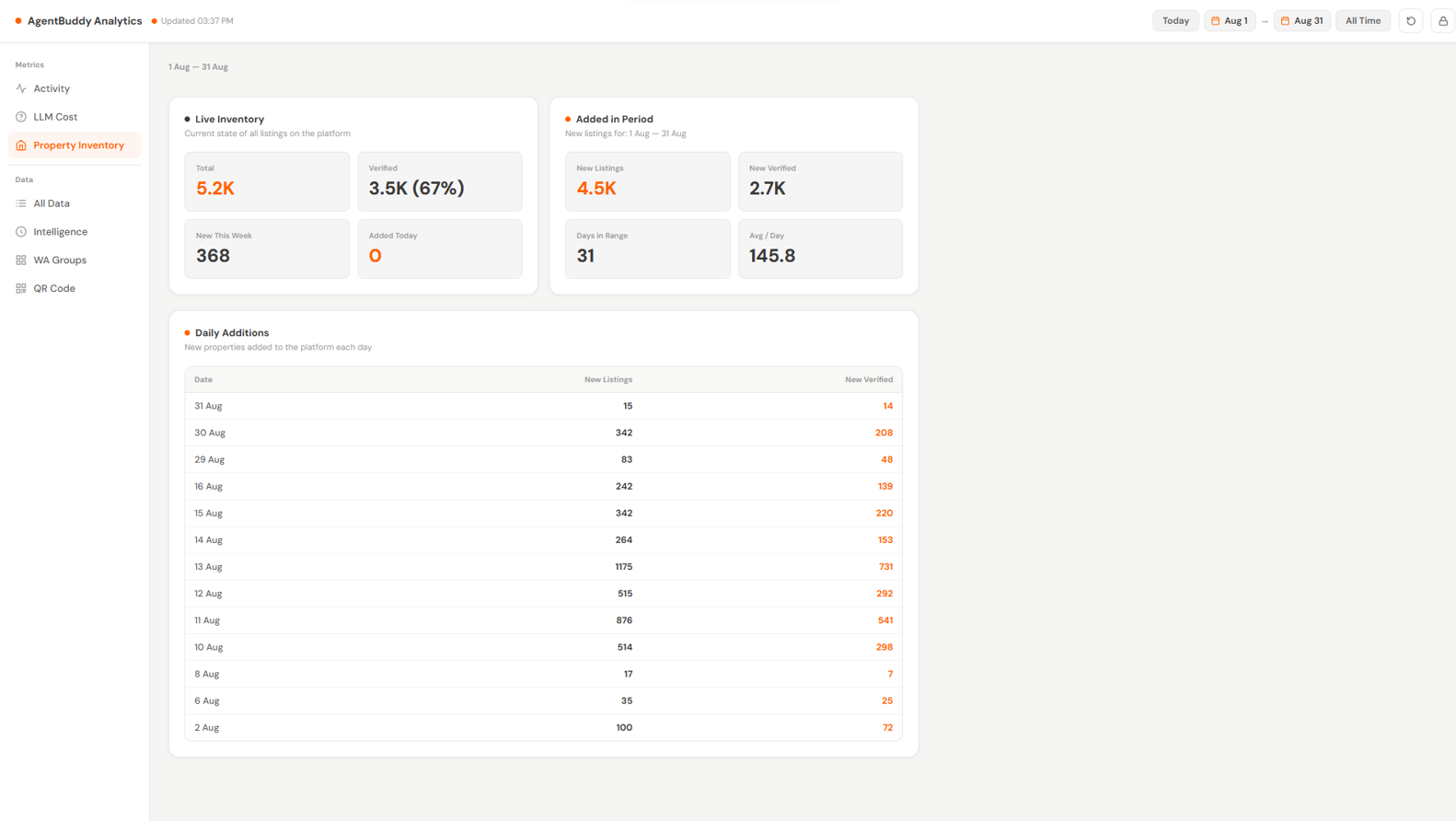The width and height of the screenshot is (1456, 821).
Task: Open the Aug 1 start date picker
Action: pos(1230,21)
